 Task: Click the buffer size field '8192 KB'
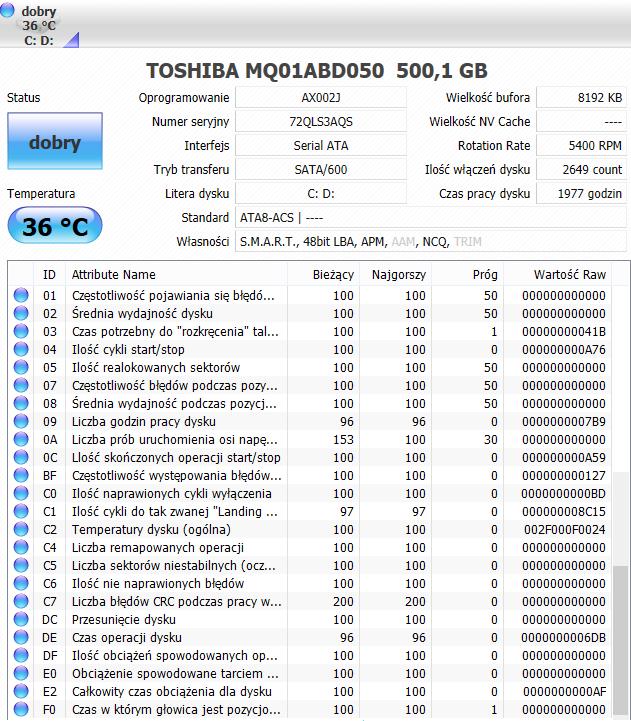coord(581,97)
